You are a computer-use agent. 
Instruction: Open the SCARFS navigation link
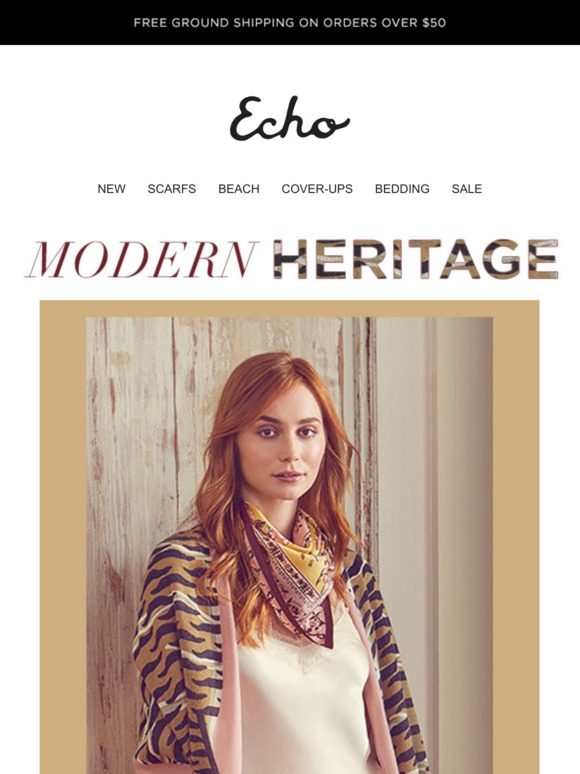pos(172,189)
